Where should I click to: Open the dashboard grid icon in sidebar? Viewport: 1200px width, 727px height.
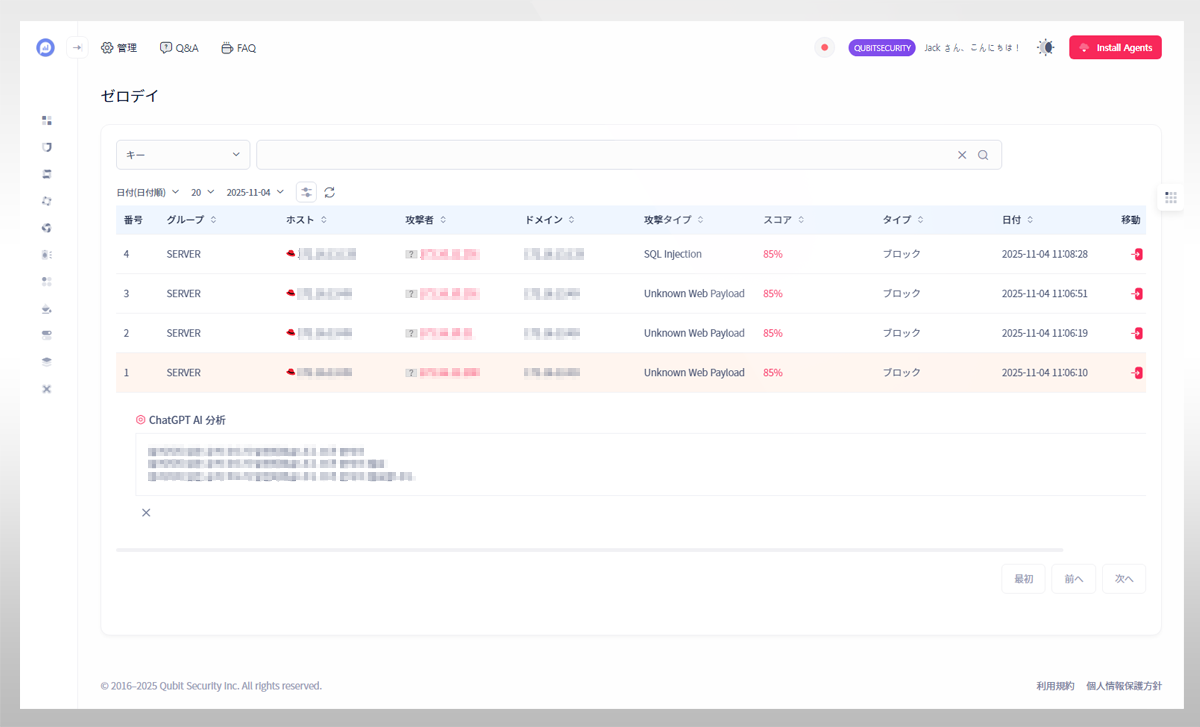pyautogui.click(x=46, y=120)
